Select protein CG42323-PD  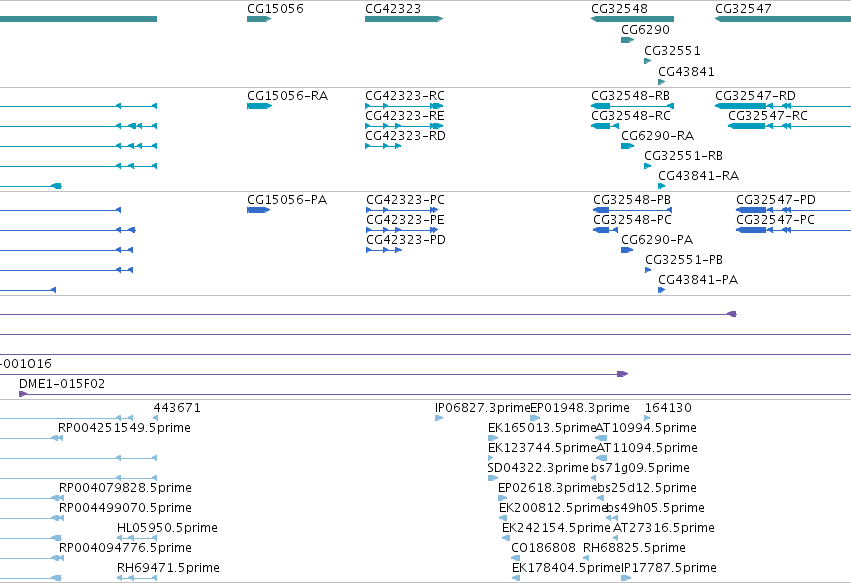click(406, 240)
